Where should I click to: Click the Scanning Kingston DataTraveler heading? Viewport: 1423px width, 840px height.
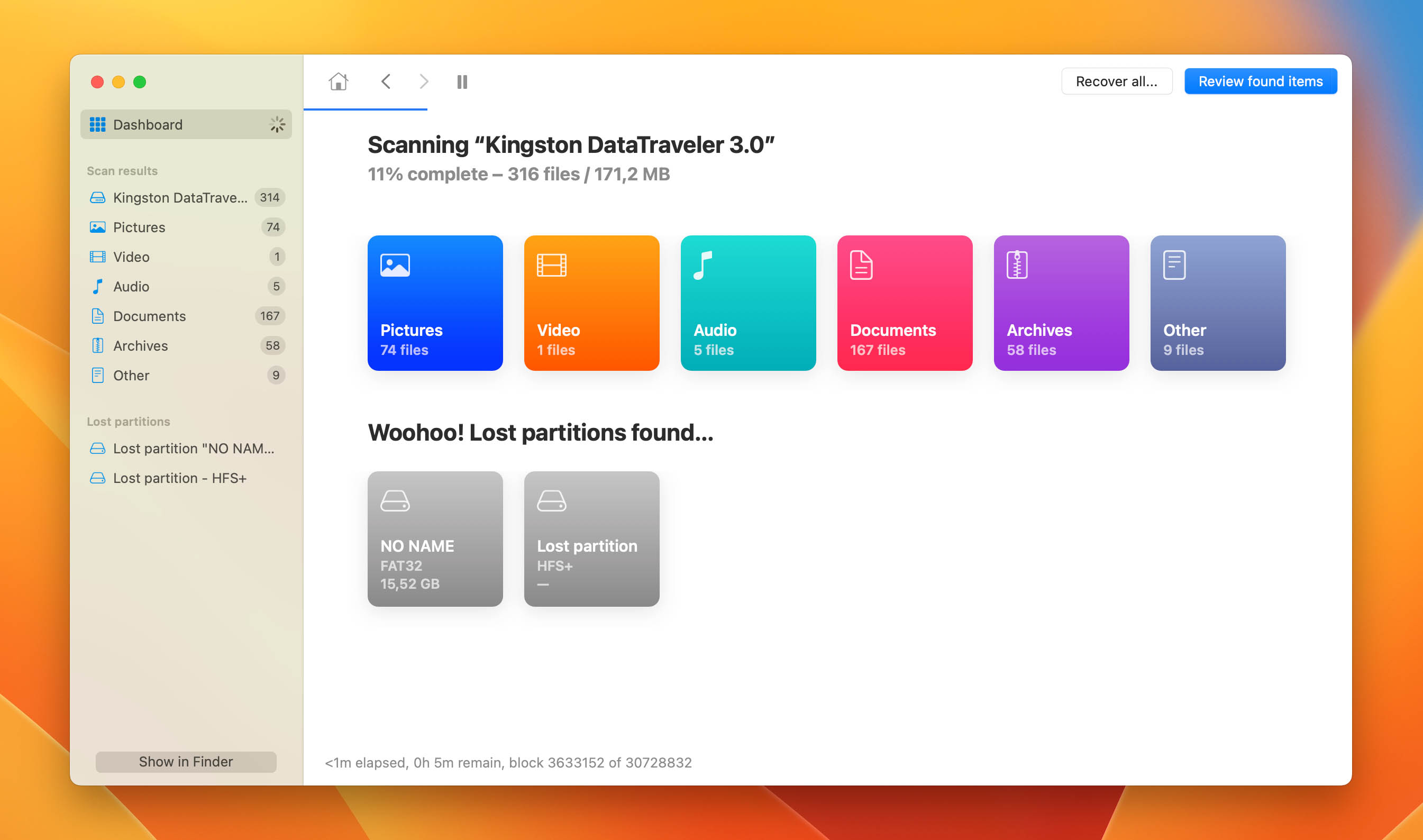pos(571,145)
